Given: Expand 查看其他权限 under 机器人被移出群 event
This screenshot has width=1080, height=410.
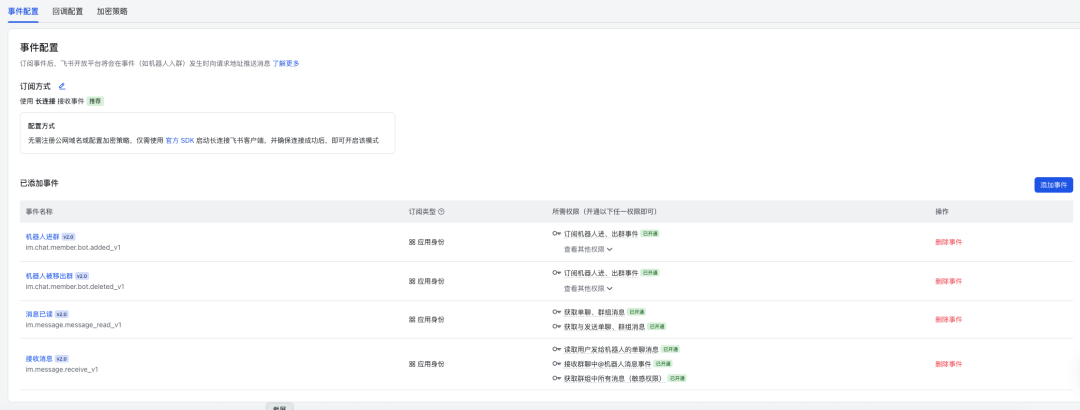Looking at the screenshot, I should pos(588,288).
